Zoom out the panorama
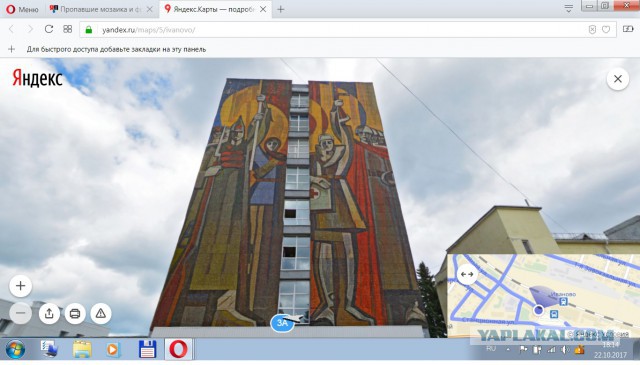 pyautogui.click(x=20, y=314)
